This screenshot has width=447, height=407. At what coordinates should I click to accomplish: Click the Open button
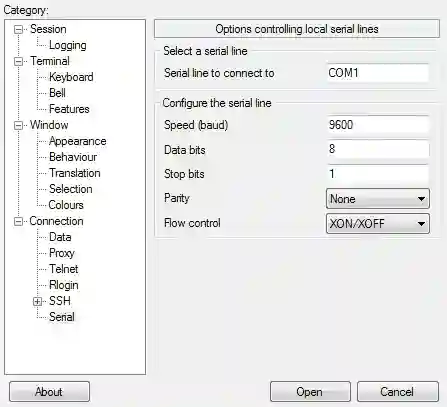[x=310, y=392]
